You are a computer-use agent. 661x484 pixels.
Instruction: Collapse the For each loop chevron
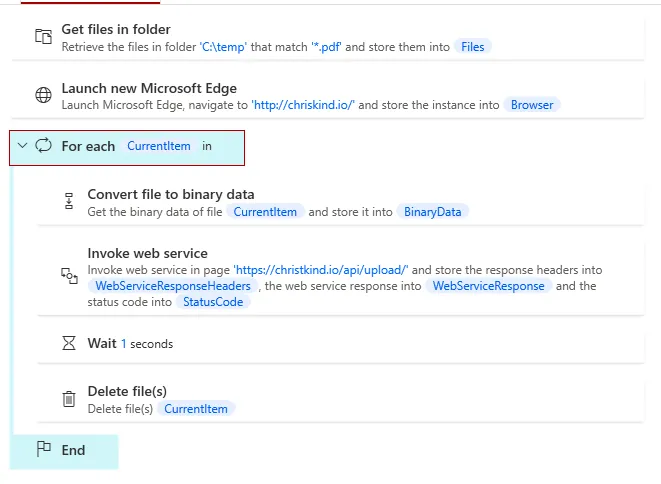coord(23,146)
